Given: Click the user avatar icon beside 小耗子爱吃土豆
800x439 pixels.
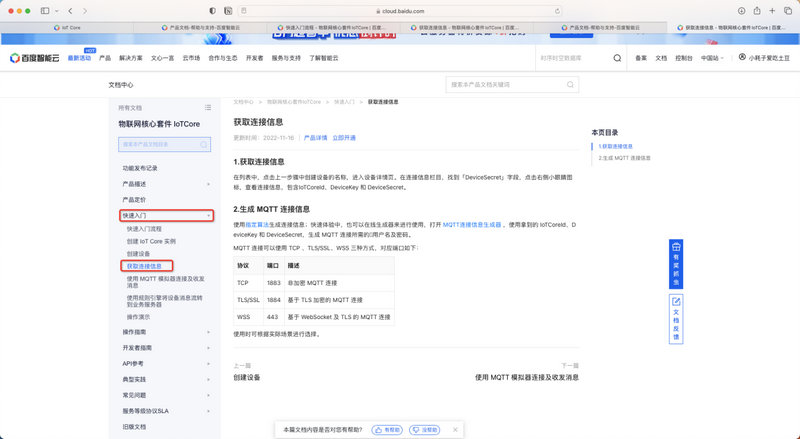Looking at the screenshot, I should click(742, 57).
